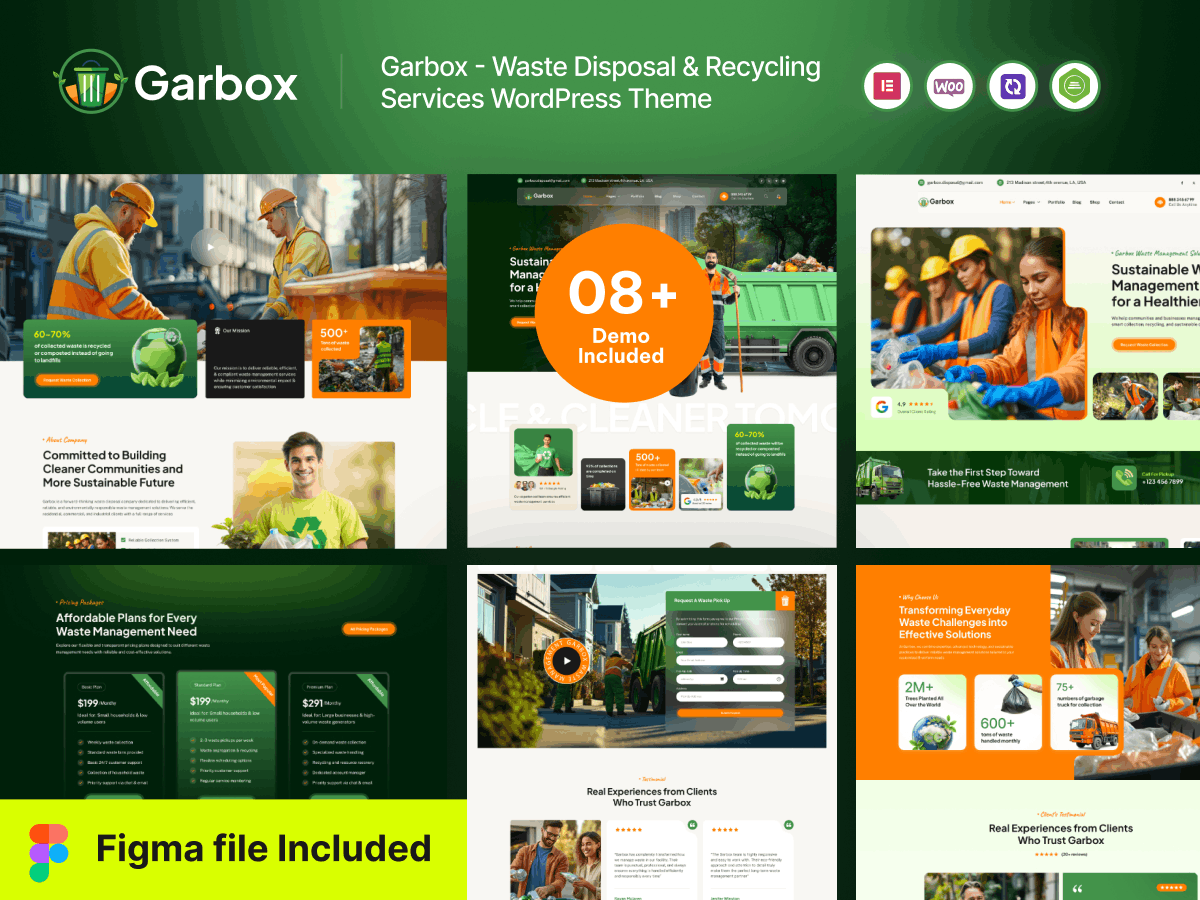
Task: Click the Garbox logo in the light demo header
Action: coord(937,201)
